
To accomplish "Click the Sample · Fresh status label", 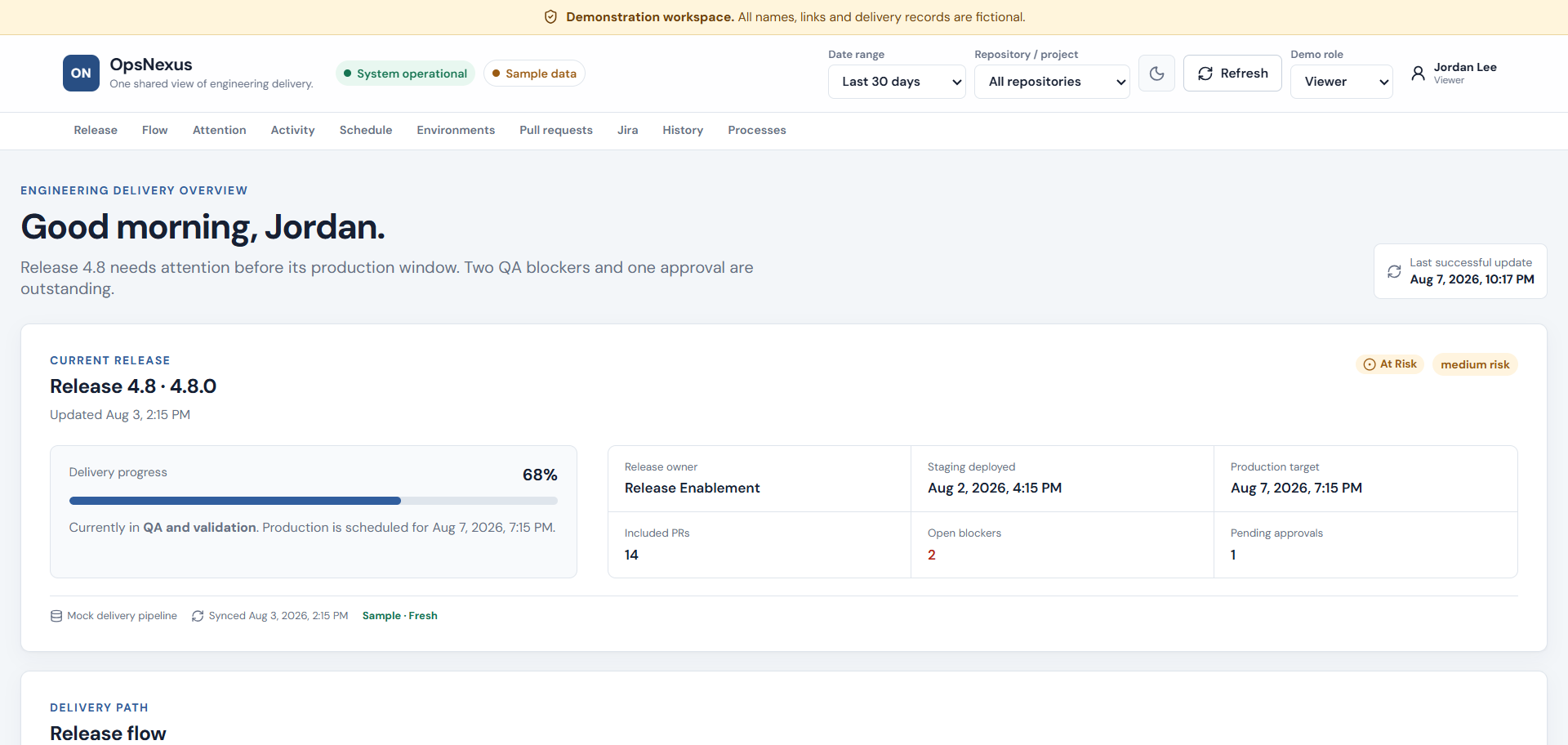I will click(400, 616).
